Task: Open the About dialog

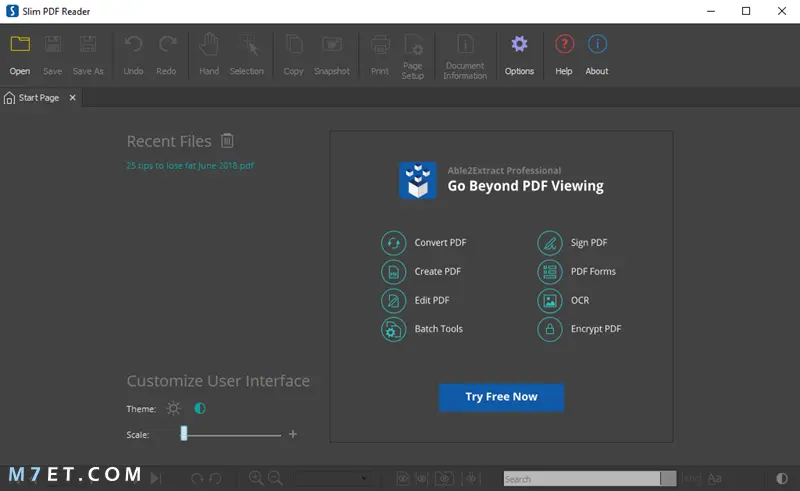Action: point(597,55)
